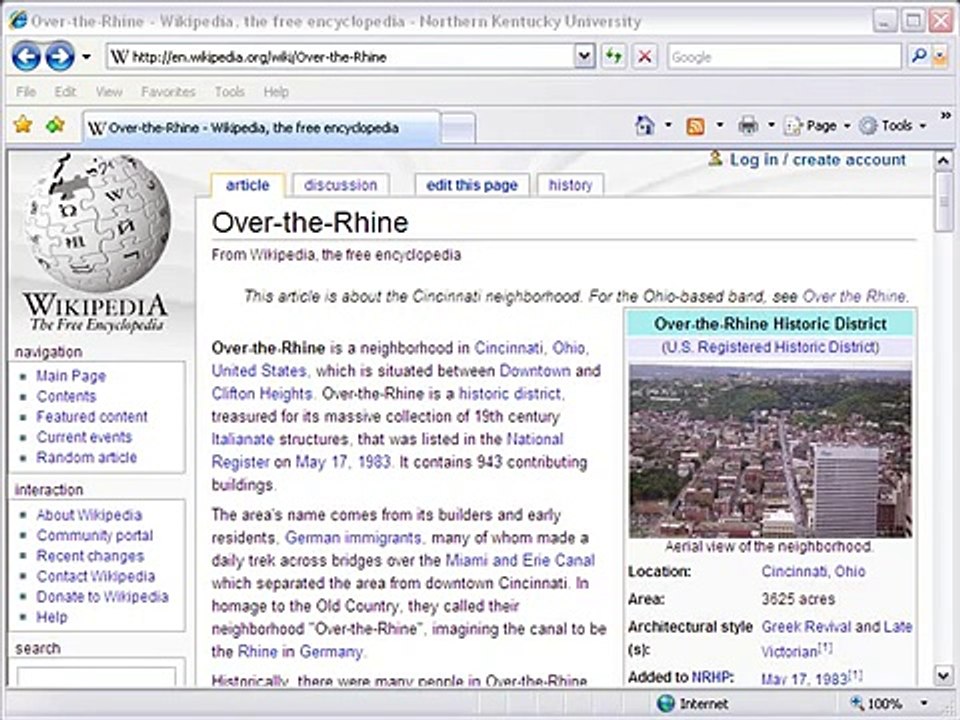Click the Internet security zone globe icon
This screenshot has height=720, width=960.
(x=666, y=703)
